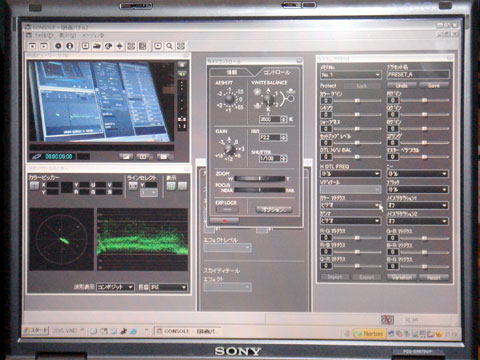Click the Save button in preset panel

point(434,86)
